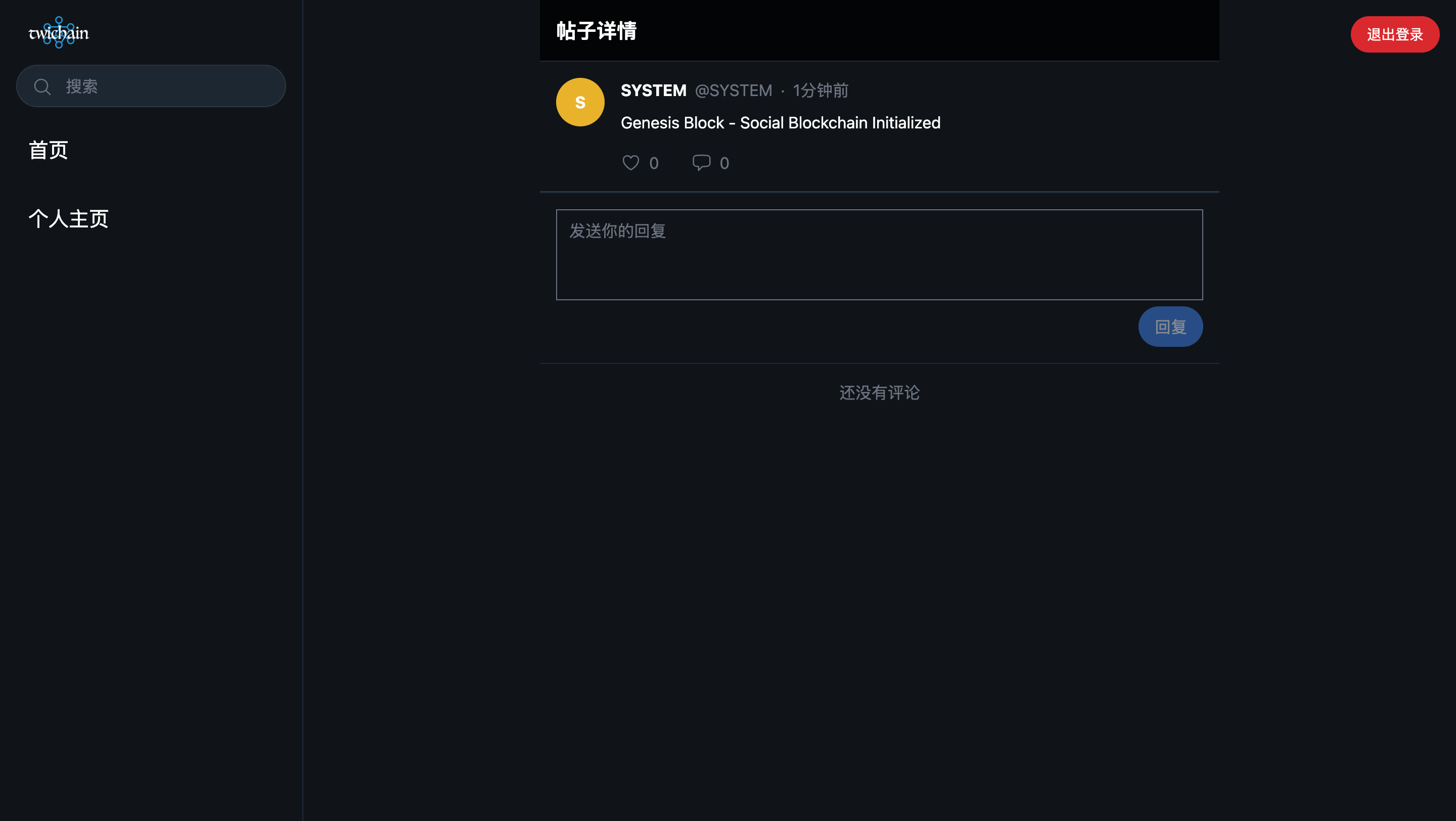The image size is (1456, 821).
Task: Click the 还没有评论 empty message
Action: [x=879, y=393]
